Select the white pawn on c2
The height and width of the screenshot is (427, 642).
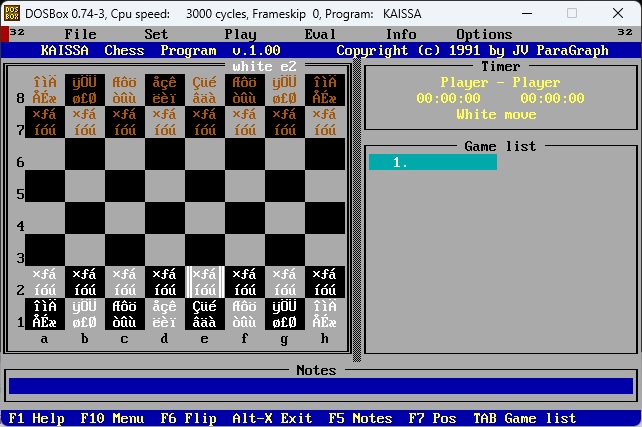tap(125, 282)
